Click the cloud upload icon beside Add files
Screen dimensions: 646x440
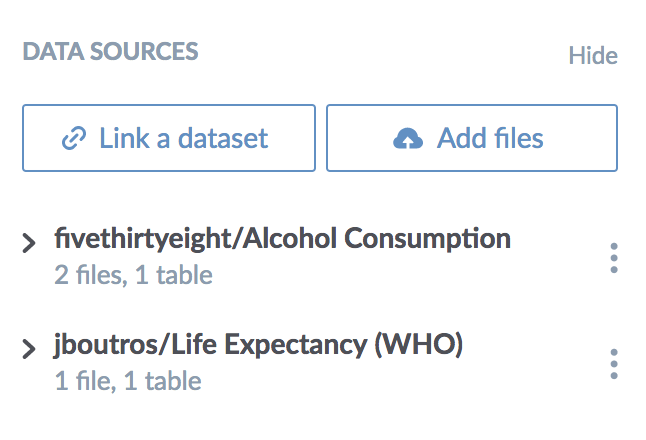(x=409, y=138)
